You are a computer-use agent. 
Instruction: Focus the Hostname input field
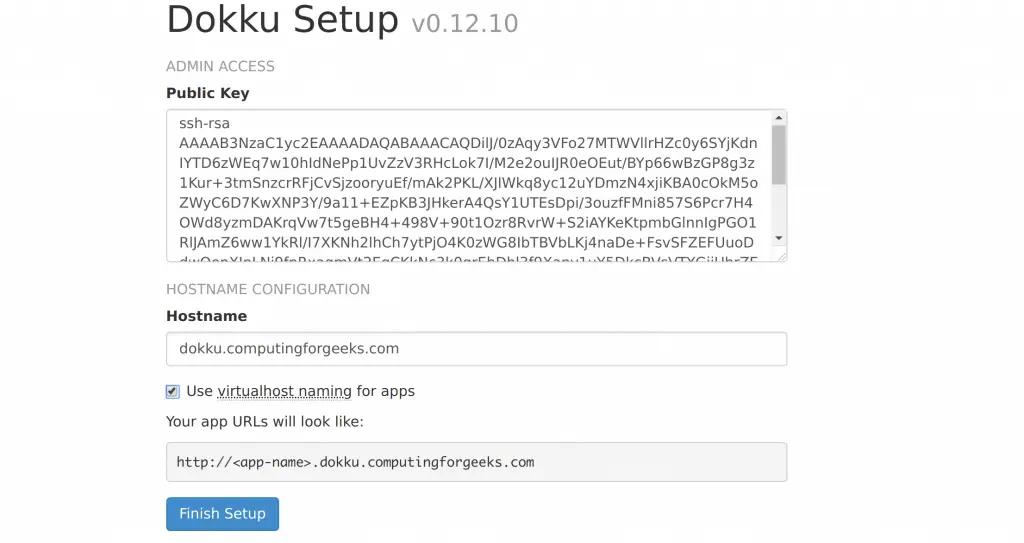coord(476,349)
